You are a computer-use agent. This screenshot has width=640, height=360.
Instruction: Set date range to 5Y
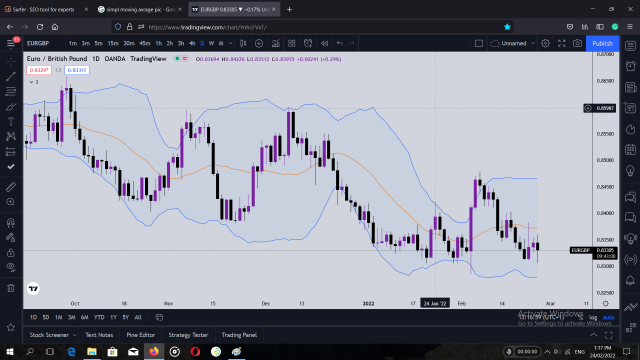126,317
